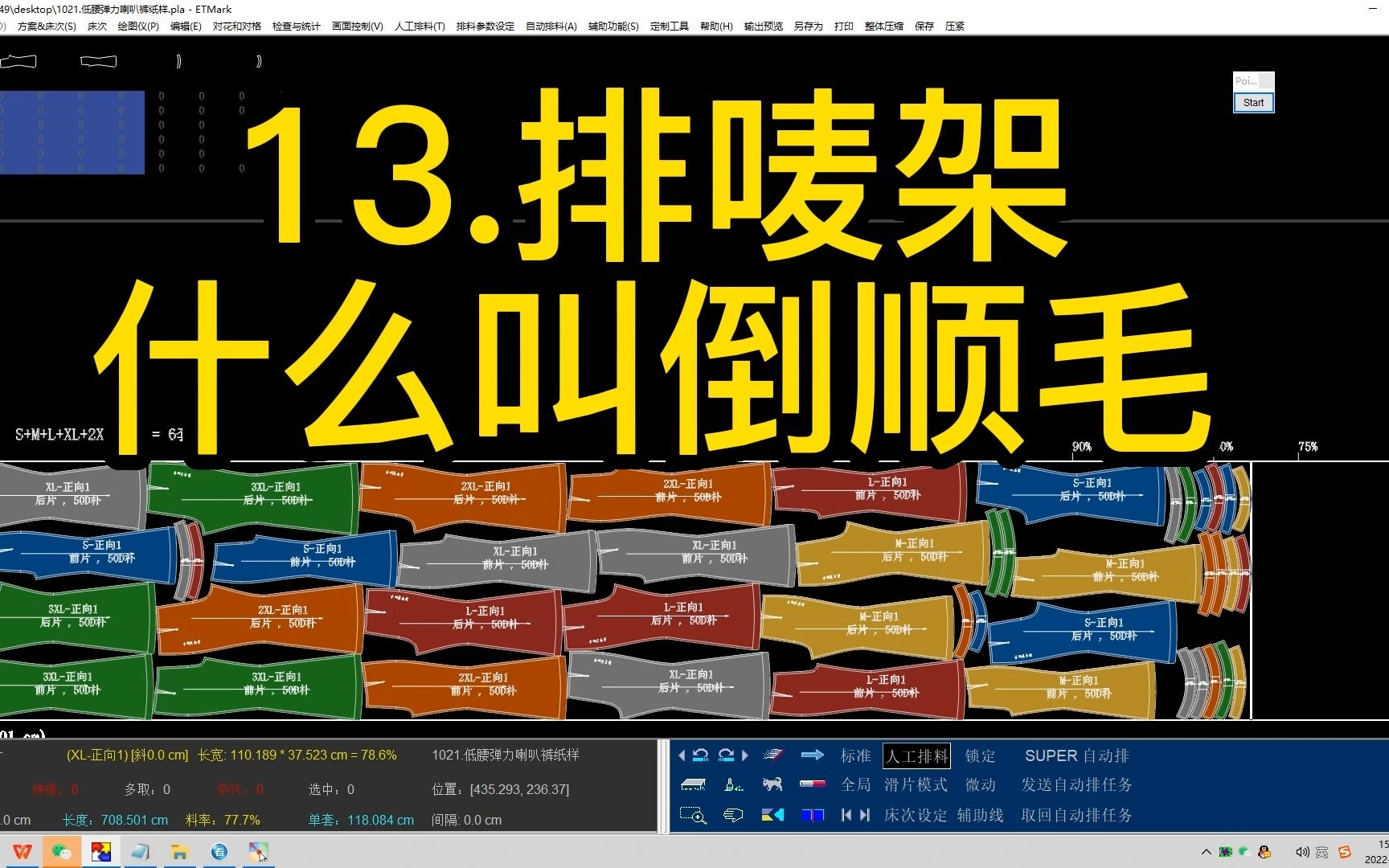Click the English 英 input mode indicator

tap(1322, 852)
